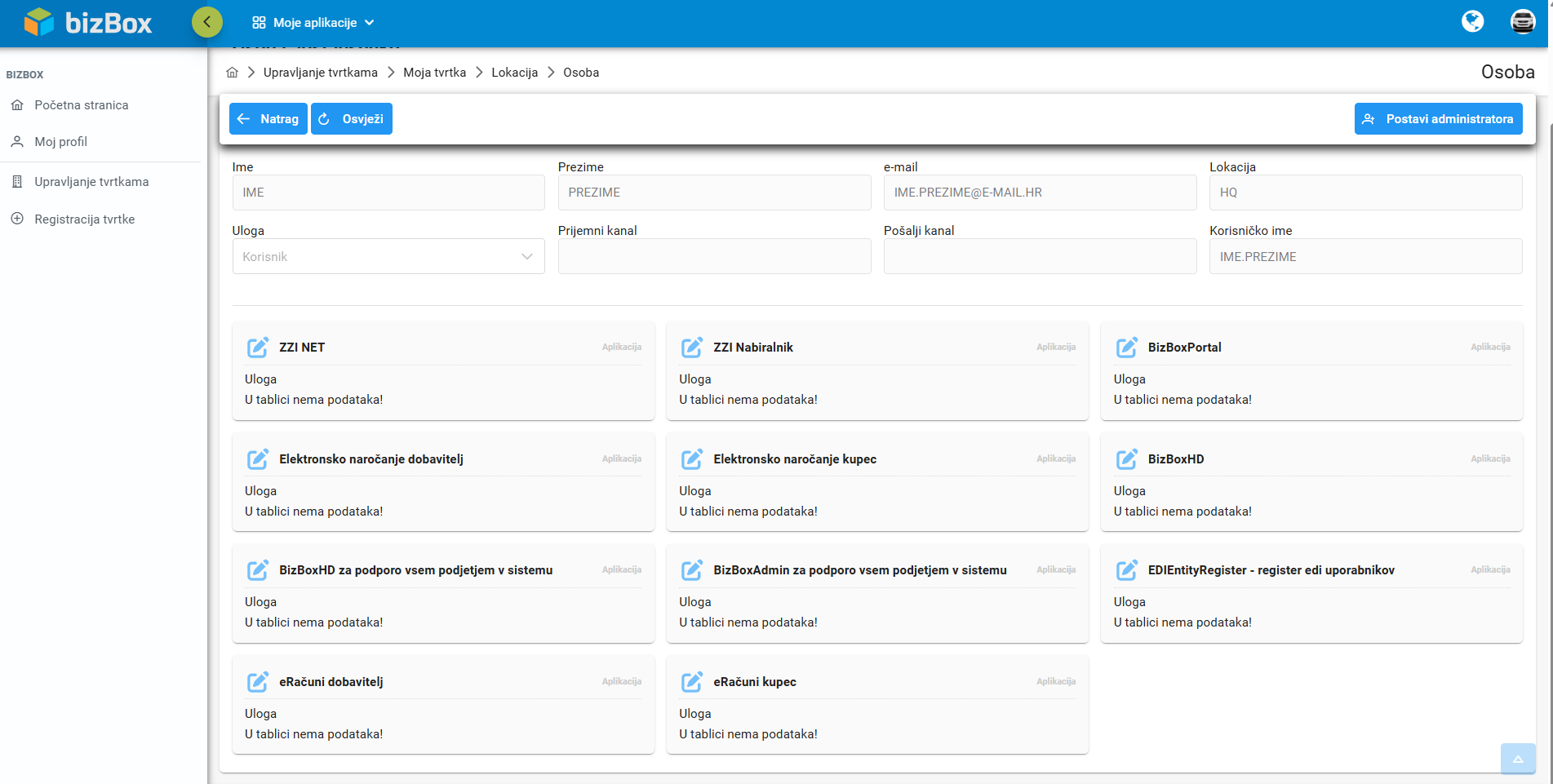Edit the EDIEntityRegister application

point(1127,570)
